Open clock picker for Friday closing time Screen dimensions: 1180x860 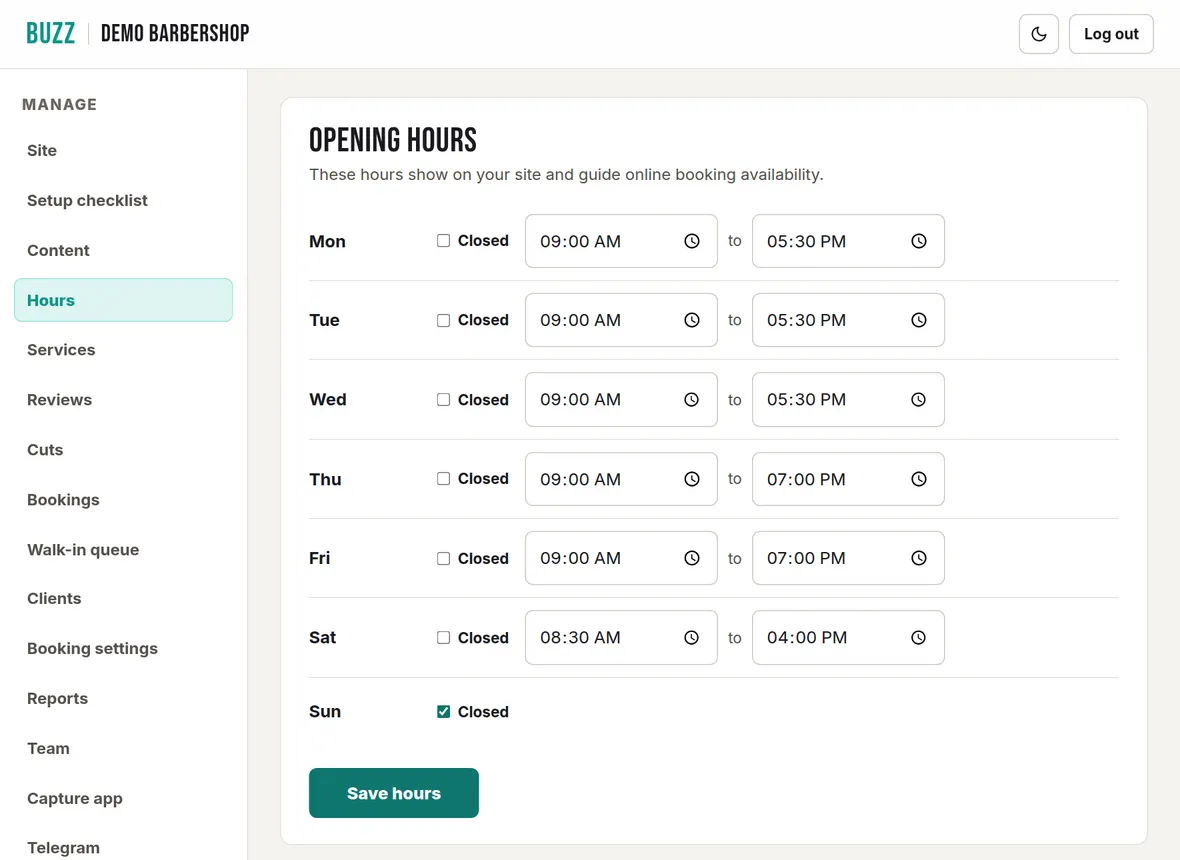pyautogui.click(x=919, y=558)
